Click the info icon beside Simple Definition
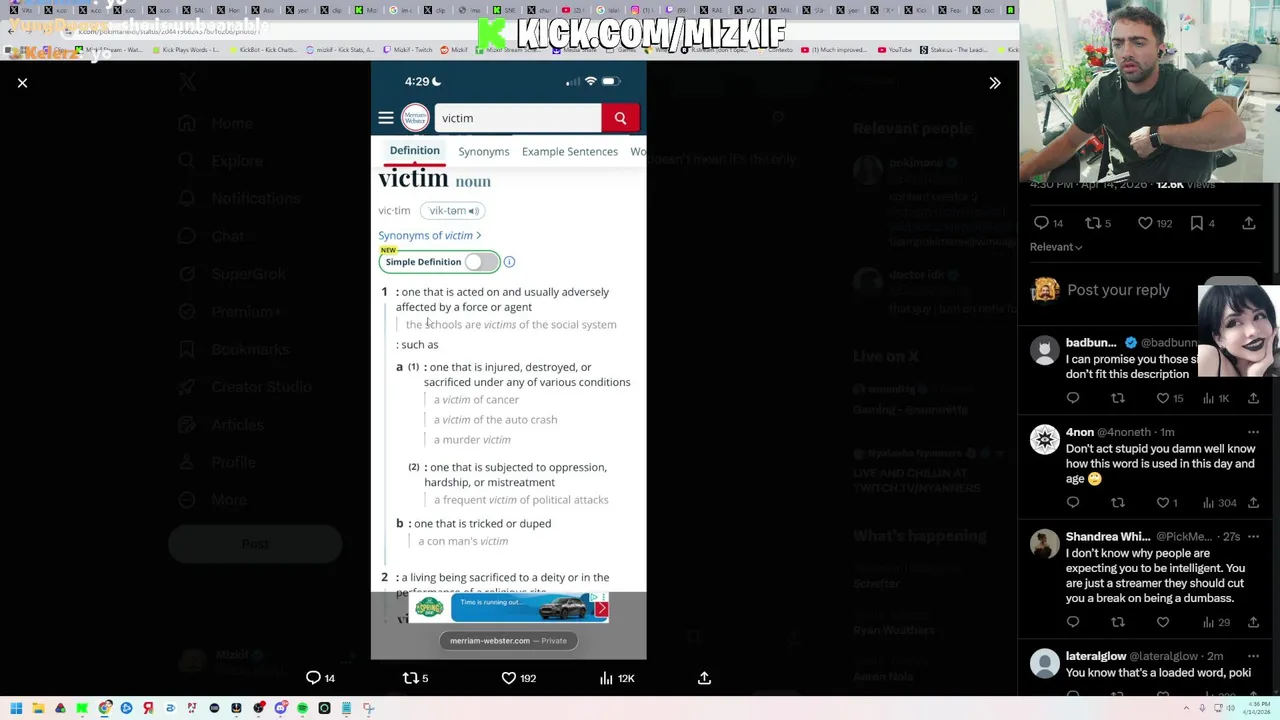Viewport: 1280px width, 720px height. pyautogui.click(x=509, y=262)
